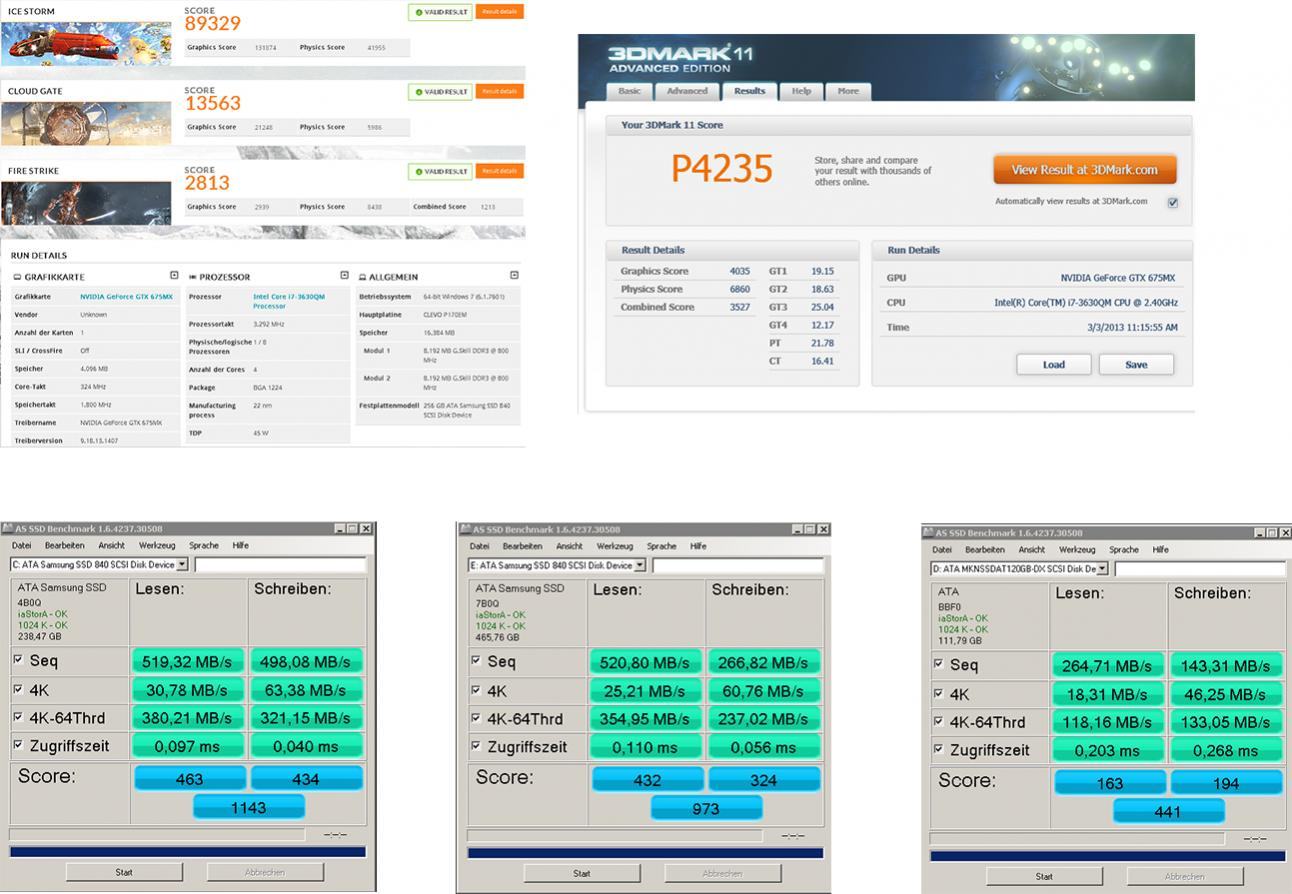Open Werkzeug menu in E: drive window
This screenshot has height=894, width=1292.
[616, 546]
